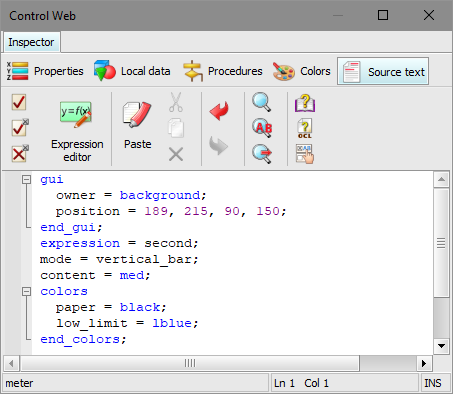
Task: Click the vertical scrollbar down arrow
Action: [x=441, y=346]
